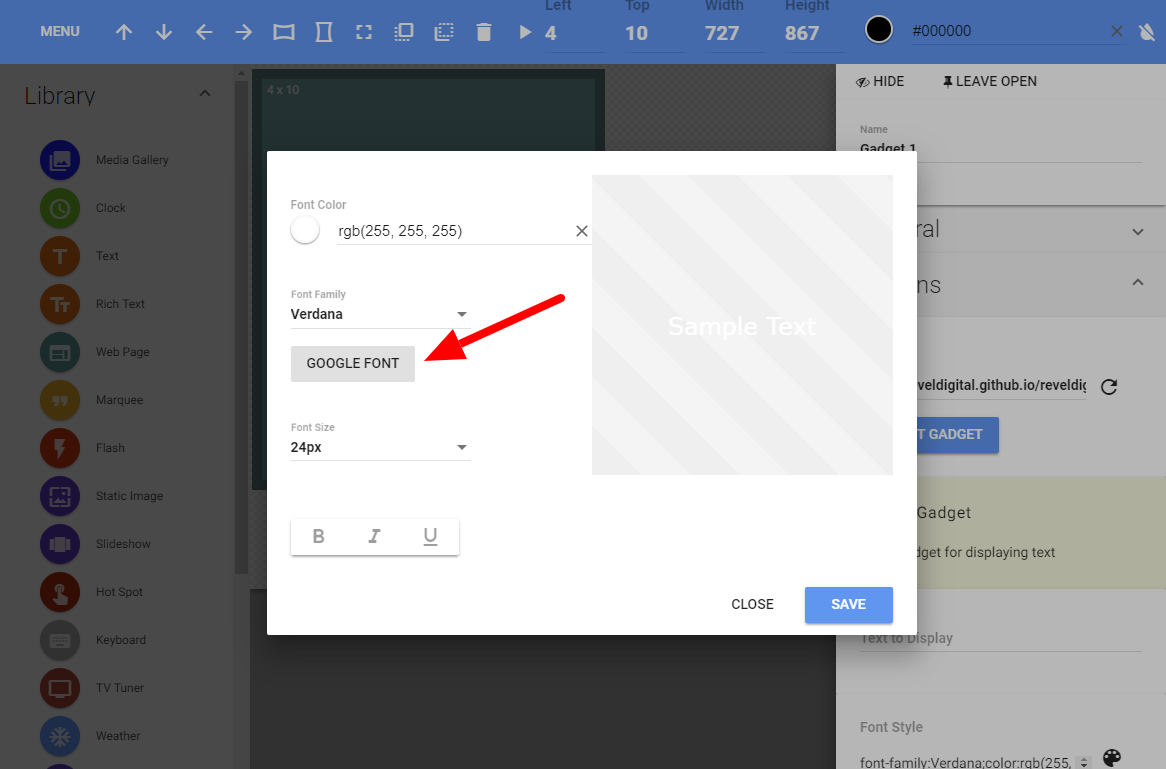The image size is (1166, 769).
Task: Select the Web Page gadget icon
Action: click(x=59, y=352)
